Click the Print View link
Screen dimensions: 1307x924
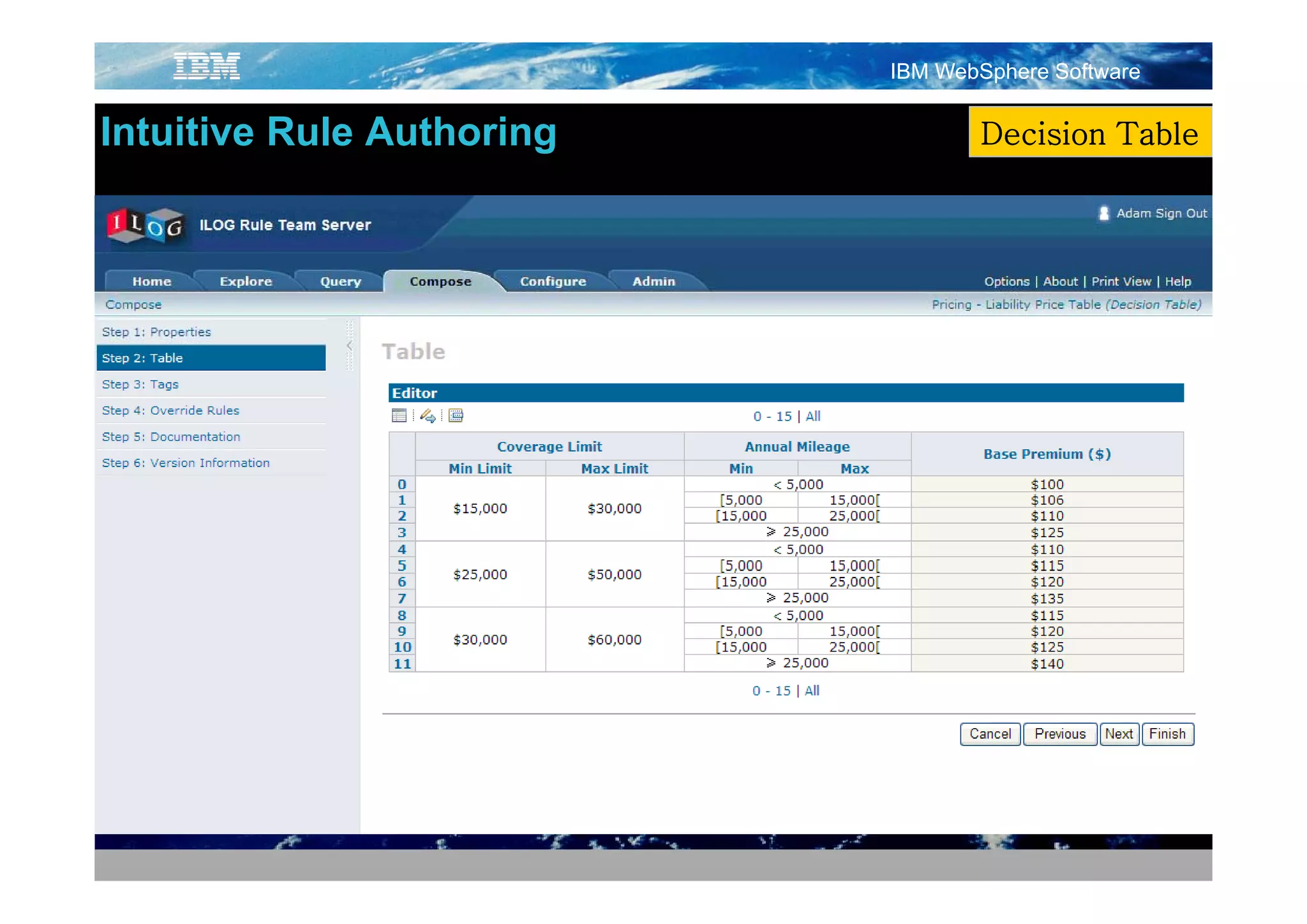tap(1121, 281)
